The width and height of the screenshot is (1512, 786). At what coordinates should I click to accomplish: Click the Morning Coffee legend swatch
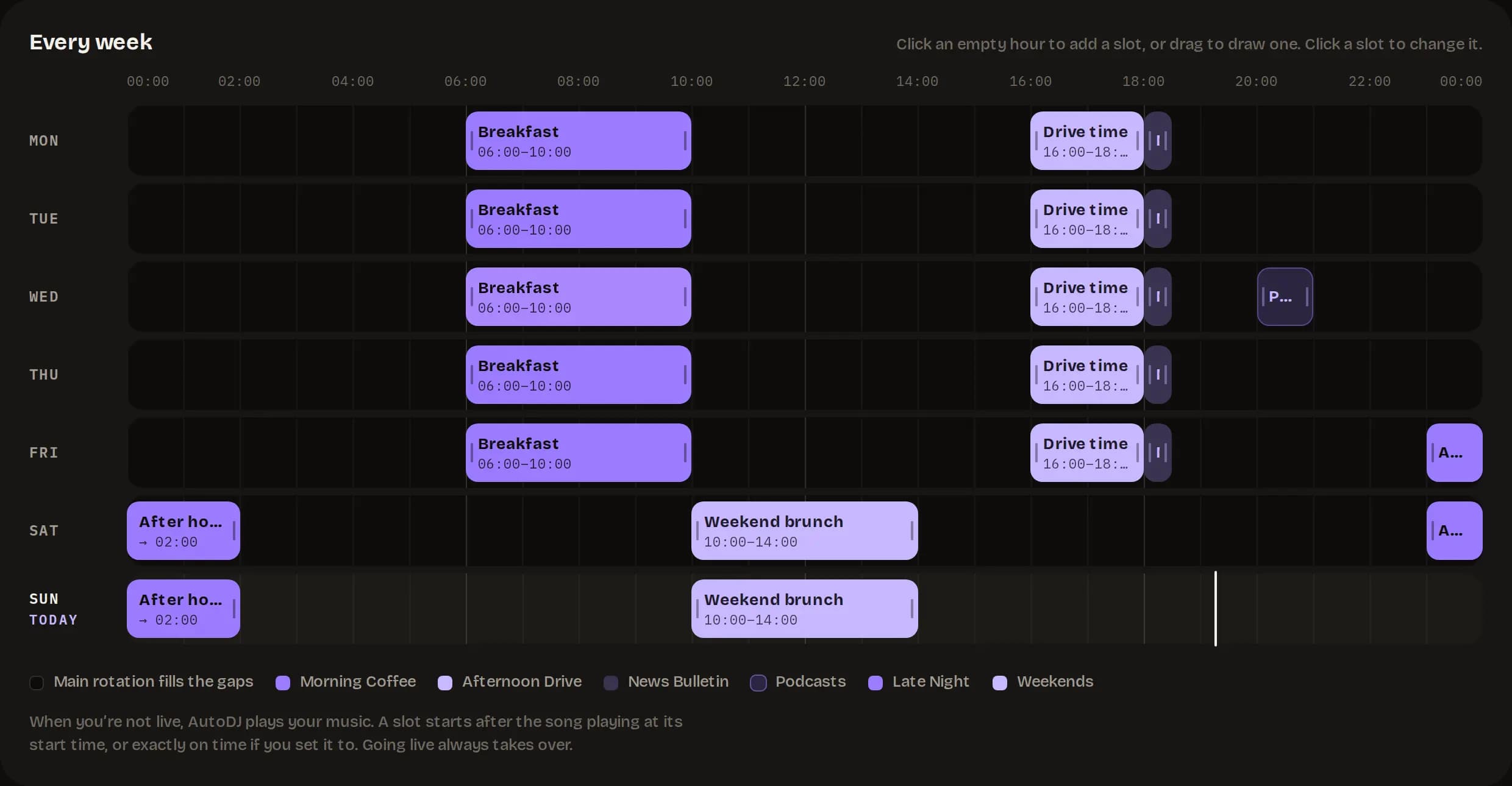[283, 682]
